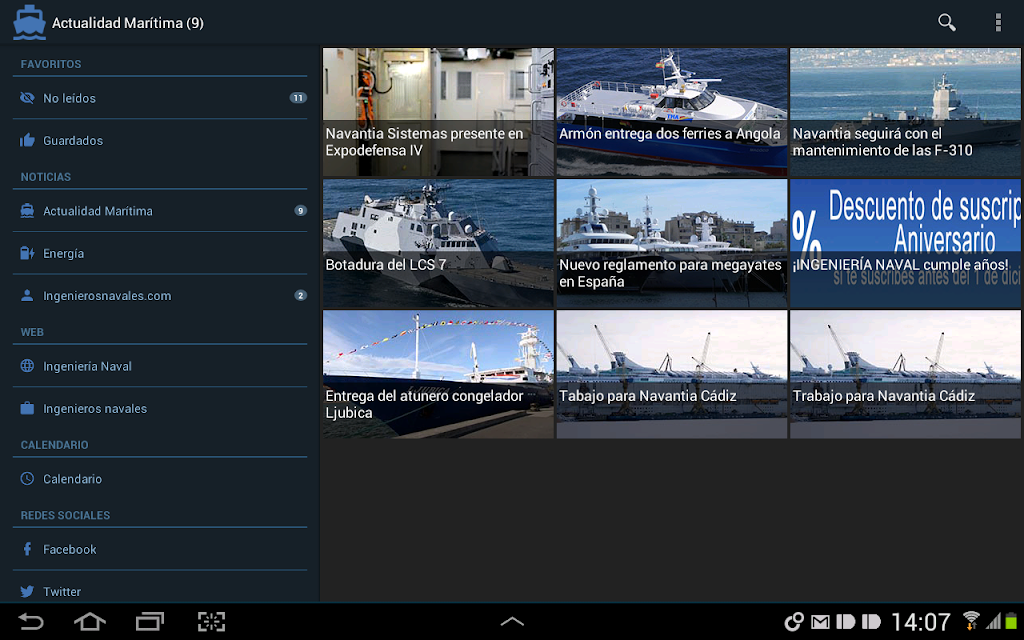The height and width of the screenshot is (640, 1024).
Task: Click the 2 badge on Ingenierosnavales.com
Action: click(300, 296)
